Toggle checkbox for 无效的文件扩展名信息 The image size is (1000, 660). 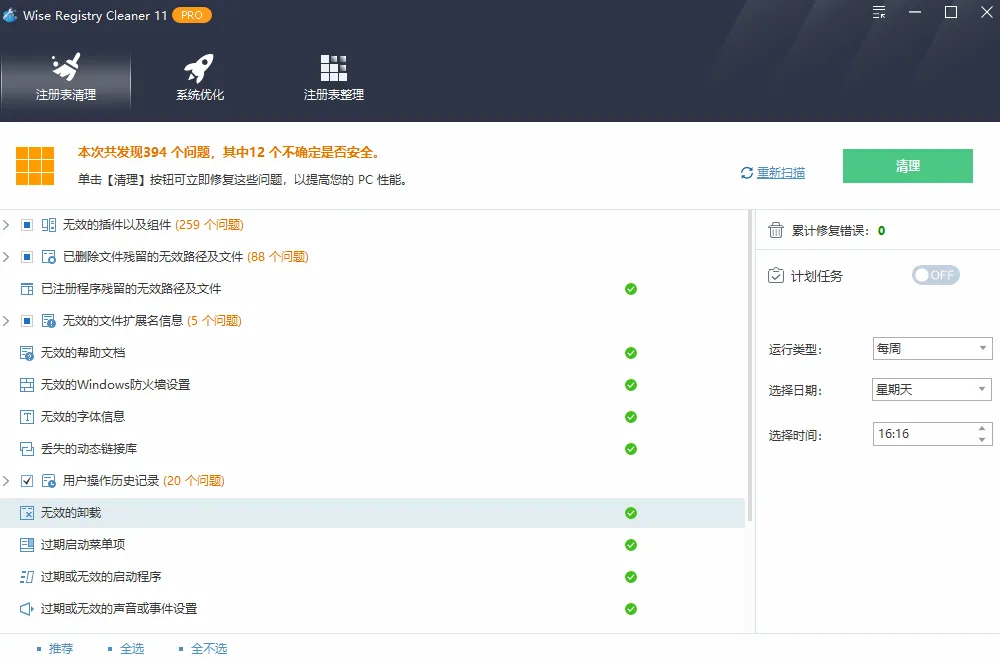point(27,321)
